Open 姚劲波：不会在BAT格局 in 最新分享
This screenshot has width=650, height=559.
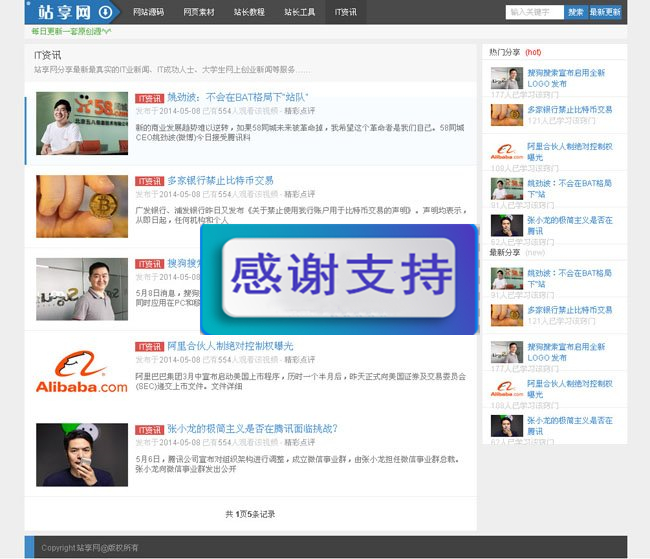click(x=570, y=279)
